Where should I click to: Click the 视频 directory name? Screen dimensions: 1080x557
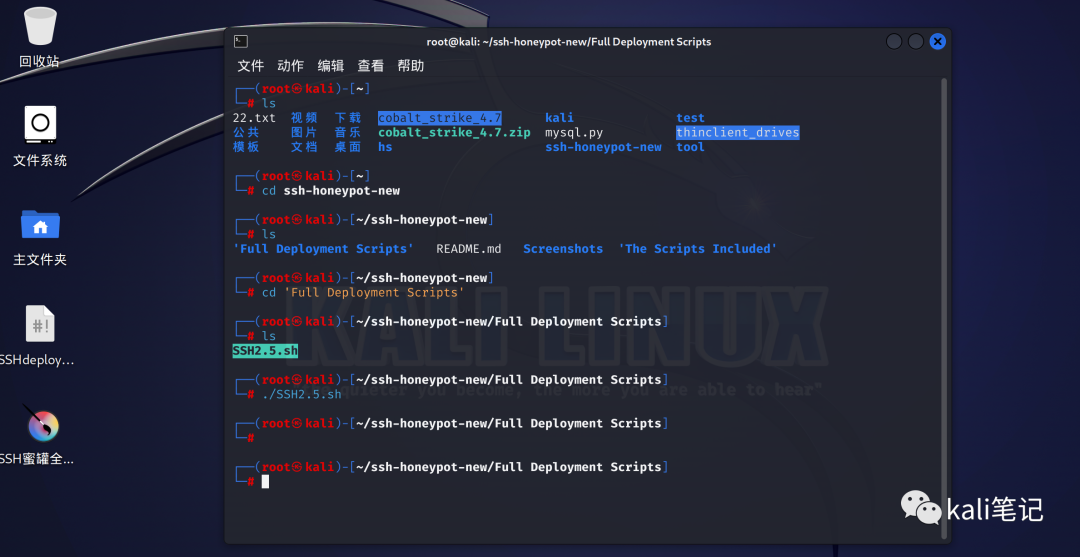(304, 118)
